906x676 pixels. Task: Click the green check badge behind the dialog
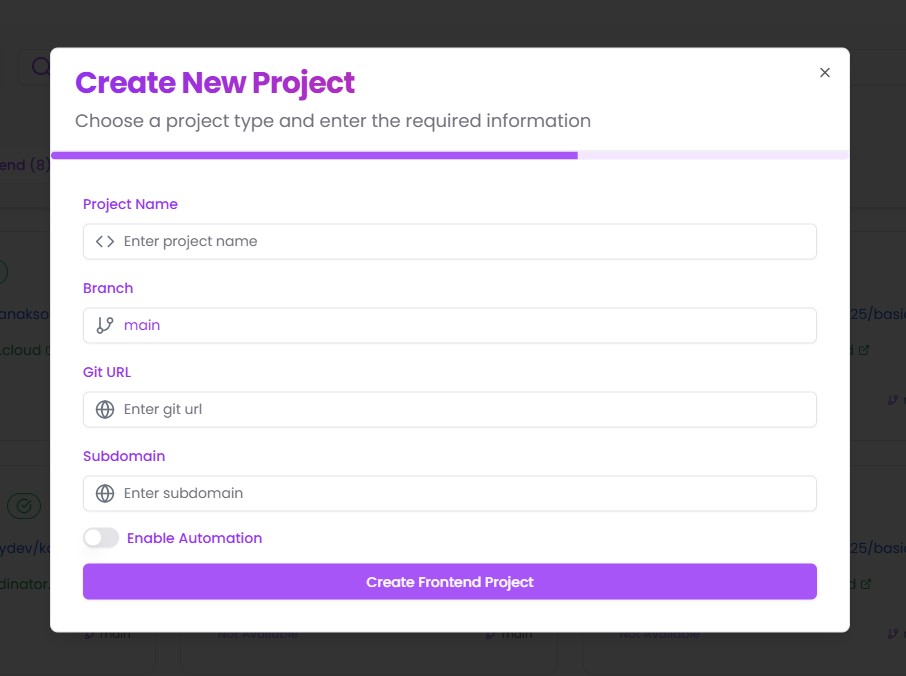pos(24,506)
